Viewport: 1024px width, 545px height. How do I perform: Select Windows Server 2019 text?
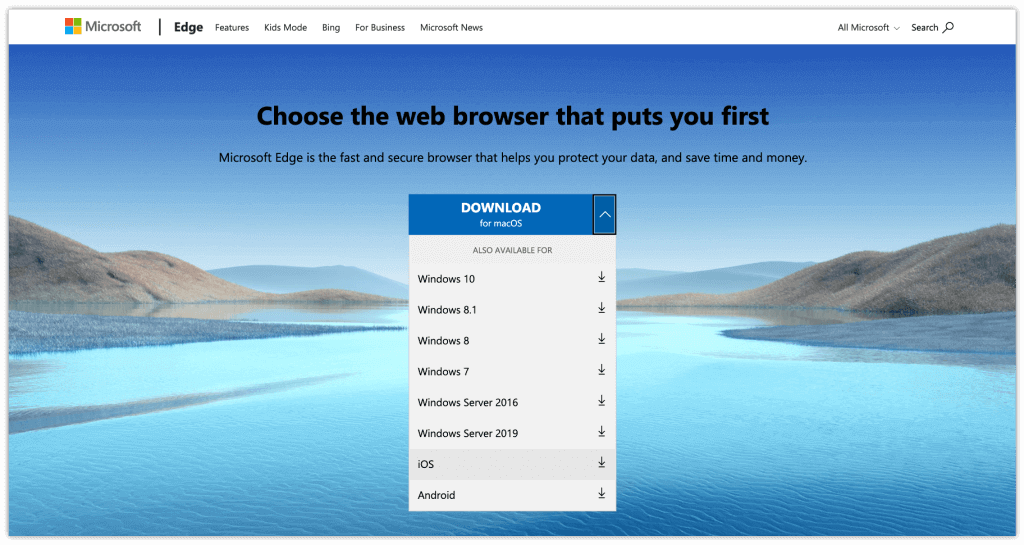468,433
